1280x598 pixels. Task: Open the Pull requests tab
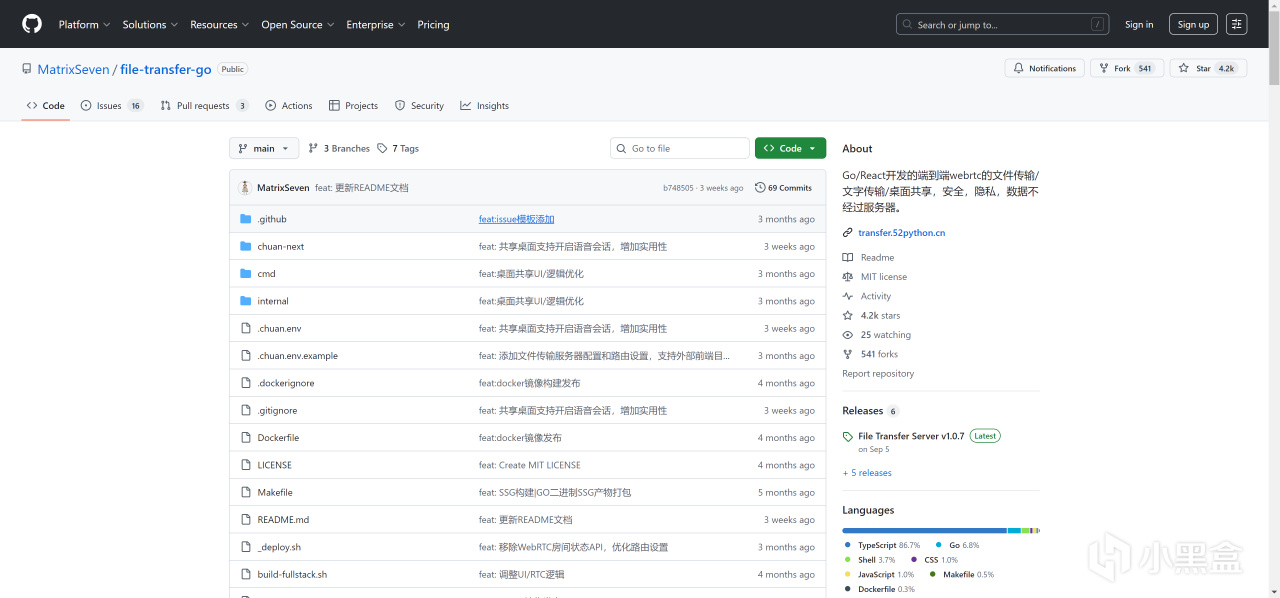pyautogui.click(x=204, y=105)
